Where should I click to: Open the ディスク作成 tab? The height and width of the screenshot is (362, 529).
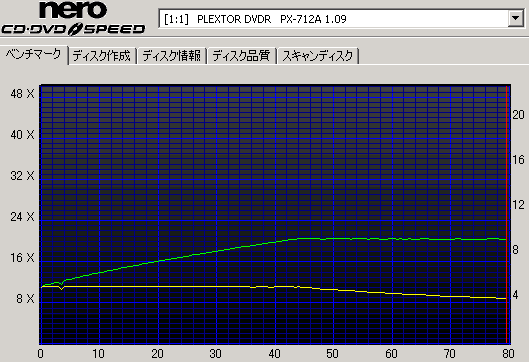point(102,56)
